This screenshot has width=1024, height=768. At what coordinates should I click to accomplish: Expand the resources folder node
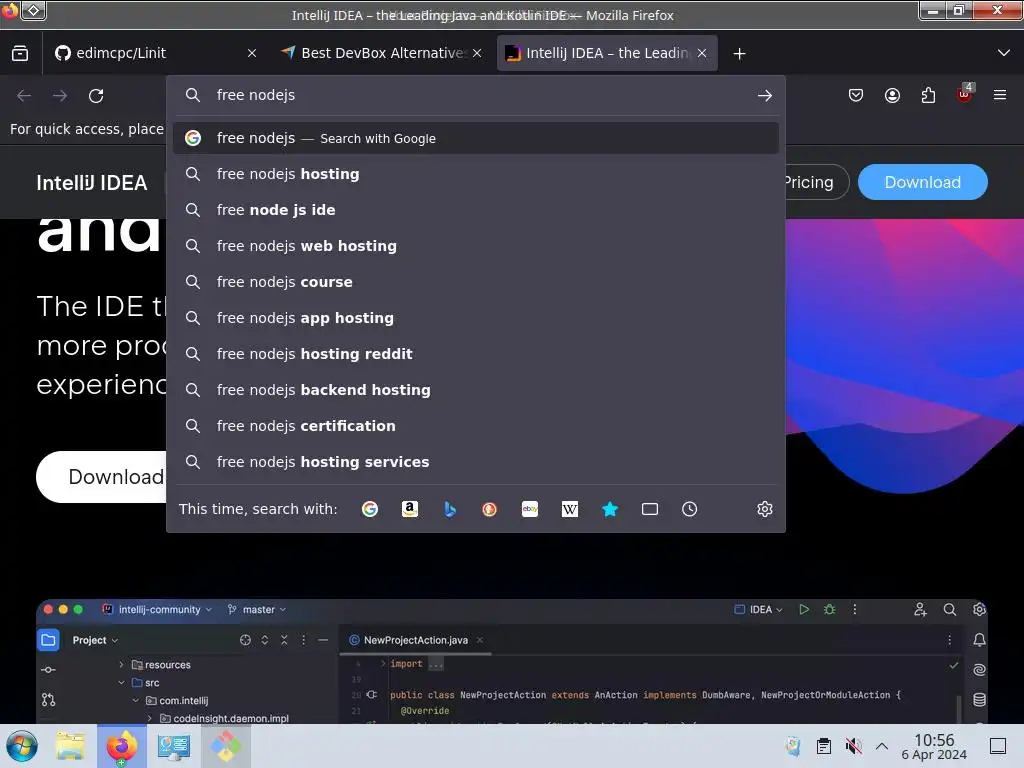click(121, 665)
